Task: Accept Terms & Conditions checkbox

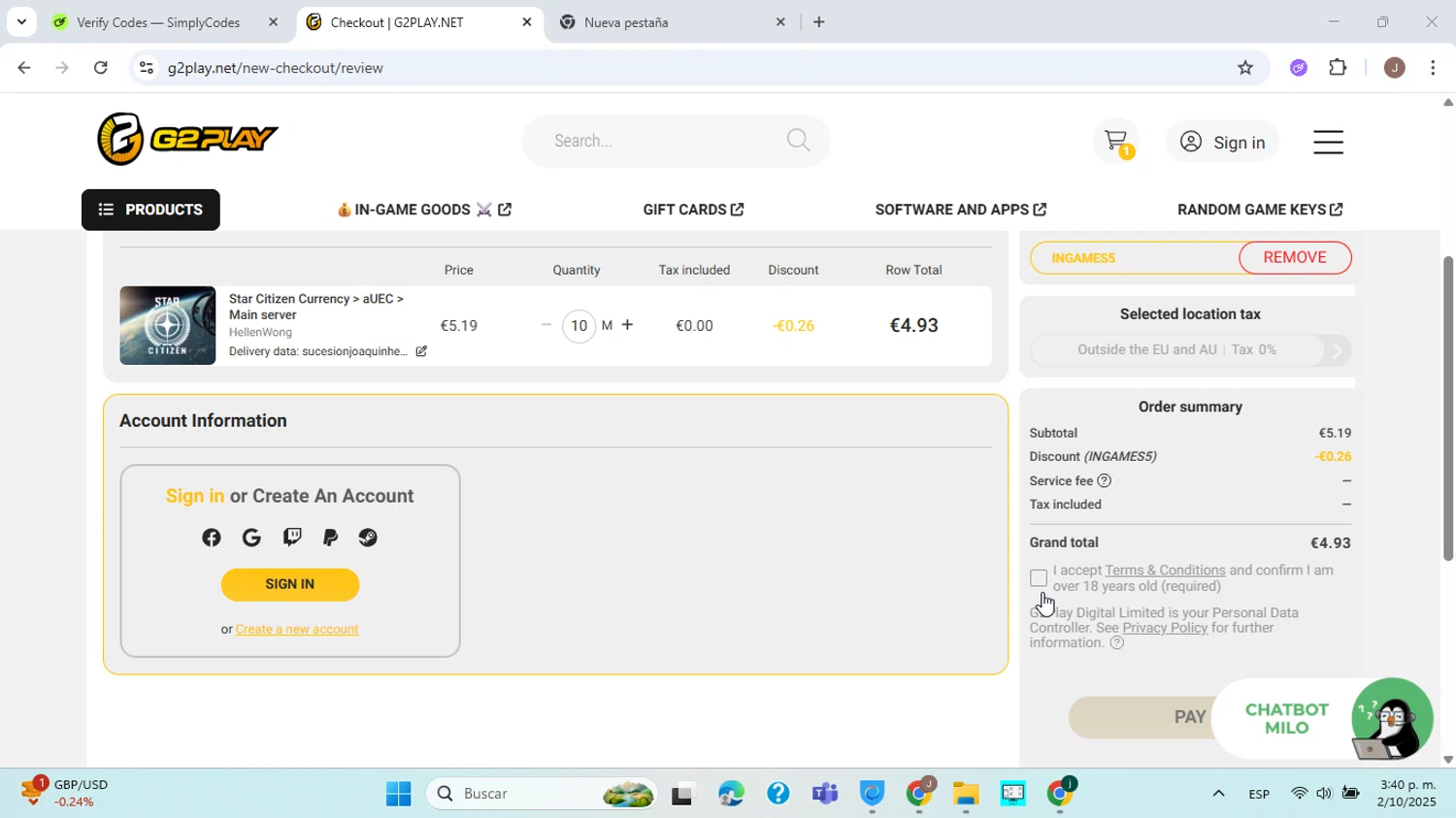Action: pos(1039,578)
